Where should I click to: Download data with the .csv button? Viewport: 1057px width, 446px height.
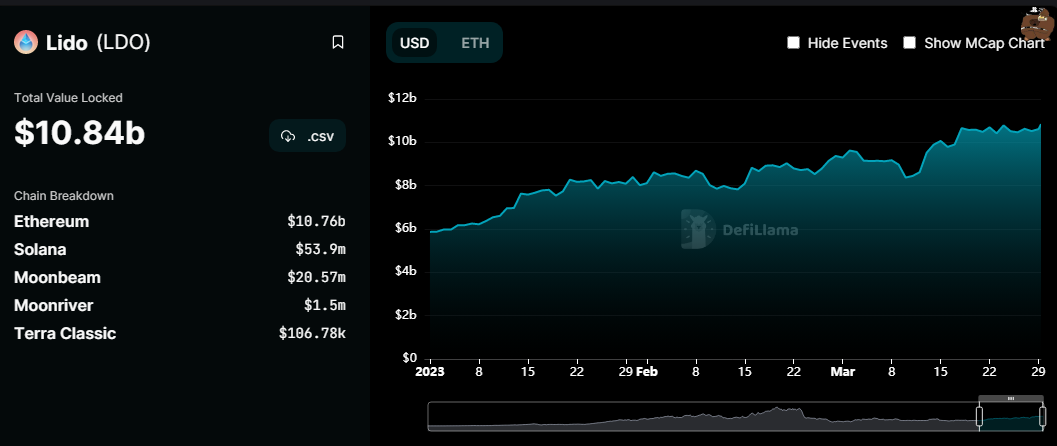308,136
